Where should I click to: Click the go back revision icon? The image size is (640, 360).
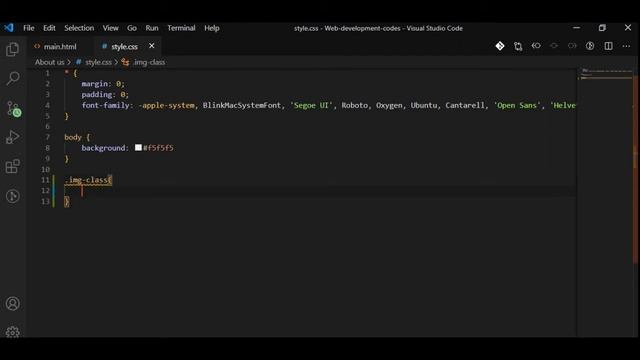pos(536,46)
